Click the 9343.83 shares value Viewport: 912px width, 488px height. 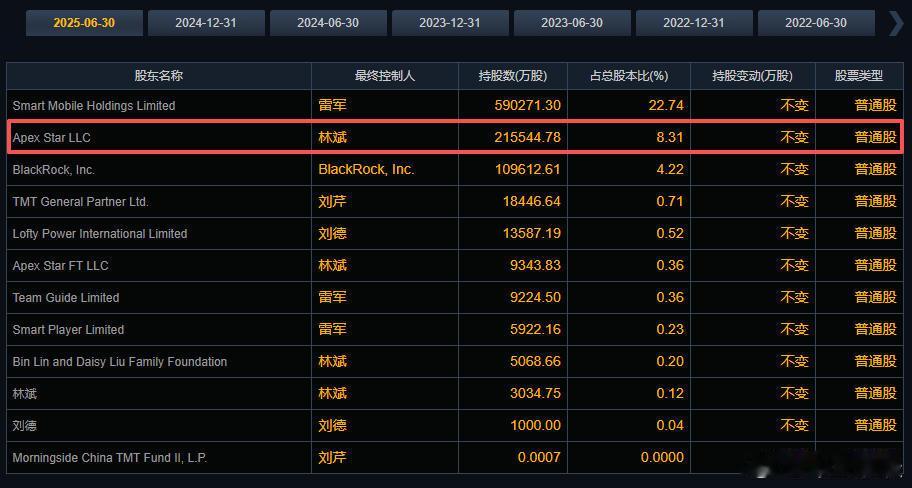tap(536, 265)
